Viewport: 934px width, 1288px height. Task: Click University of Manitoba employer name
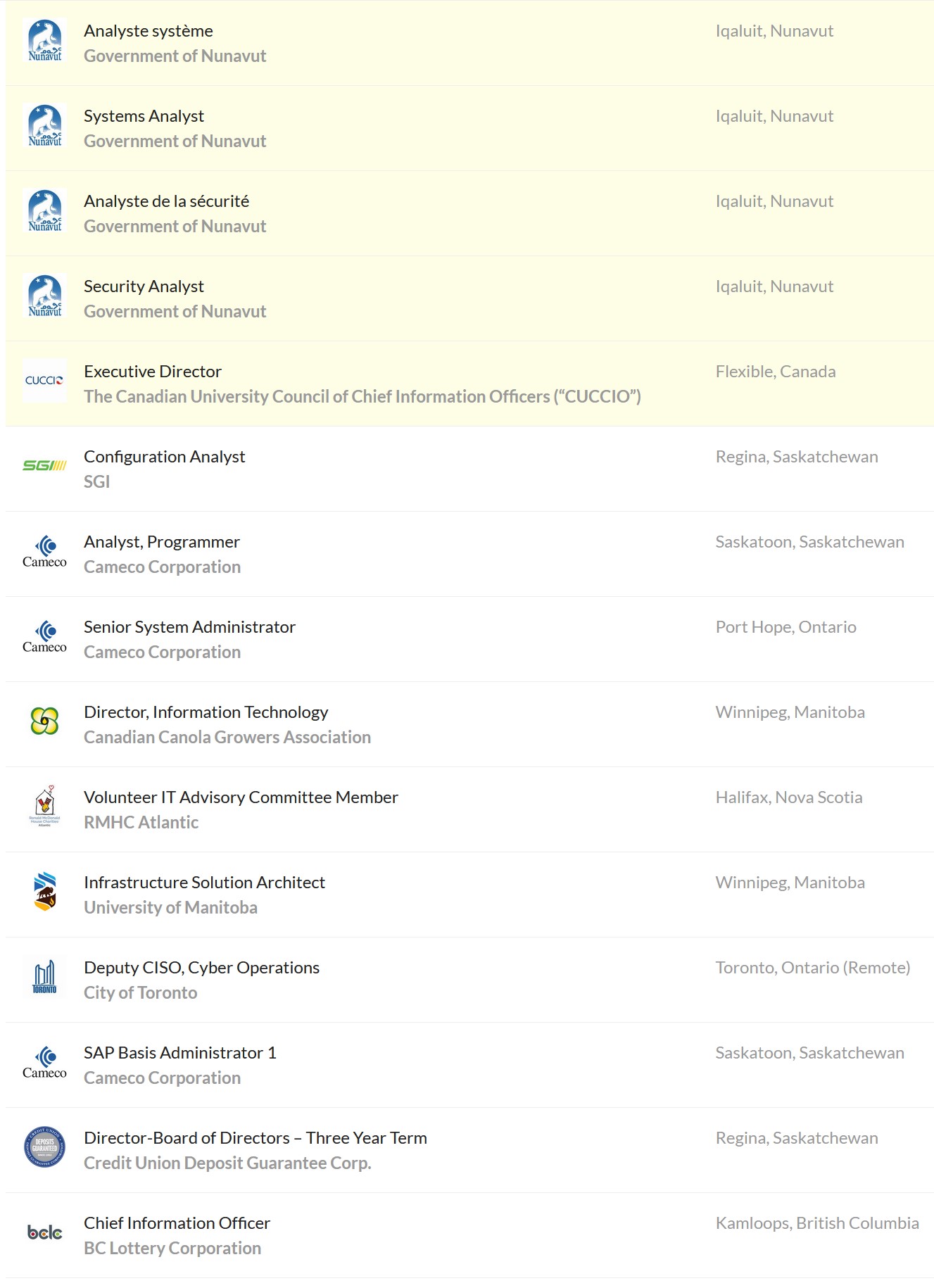pos(170,908)
